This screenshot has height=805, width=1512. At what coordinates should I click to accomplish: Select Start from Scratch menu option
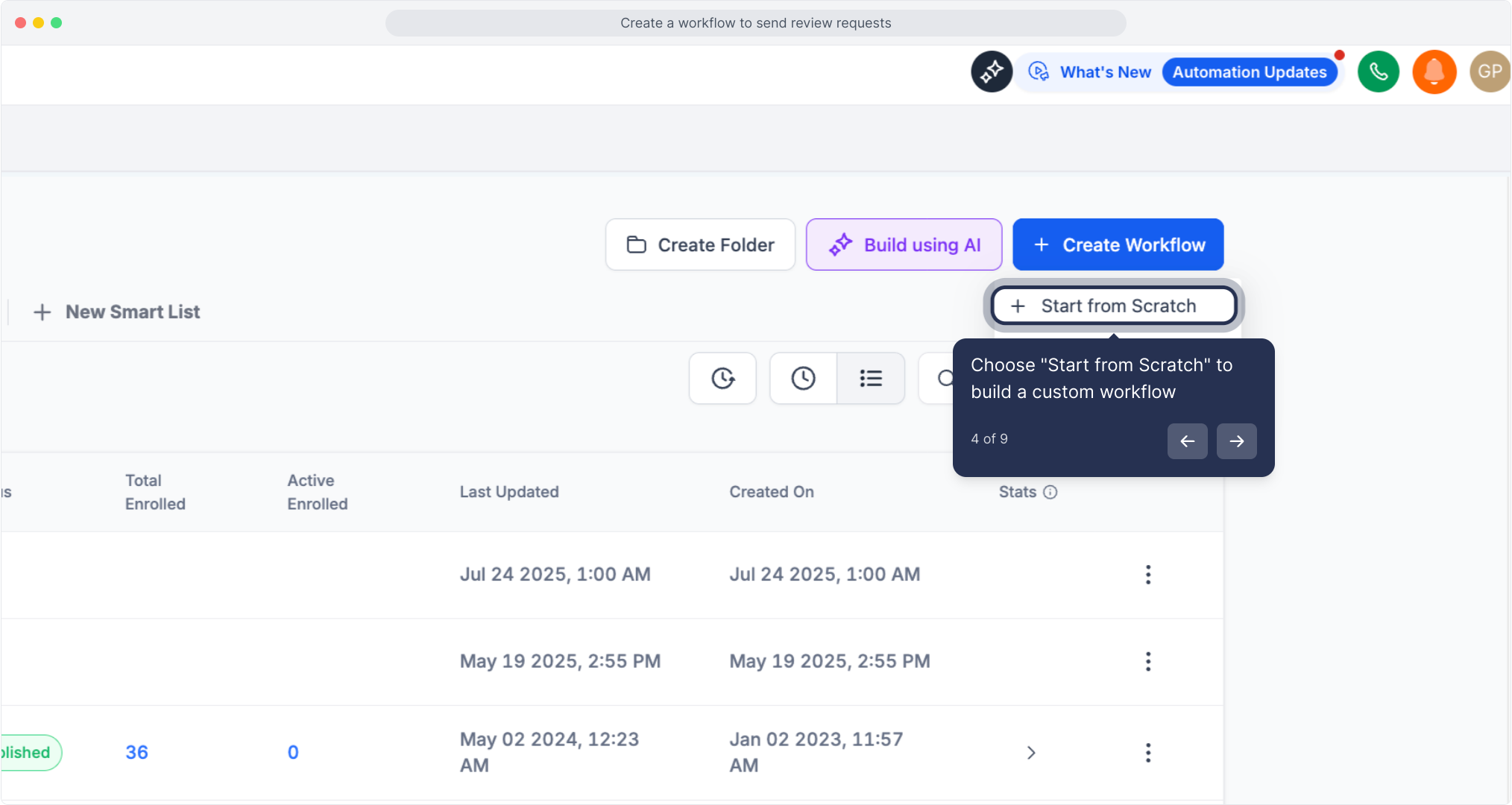click(x=1114, y=306)
